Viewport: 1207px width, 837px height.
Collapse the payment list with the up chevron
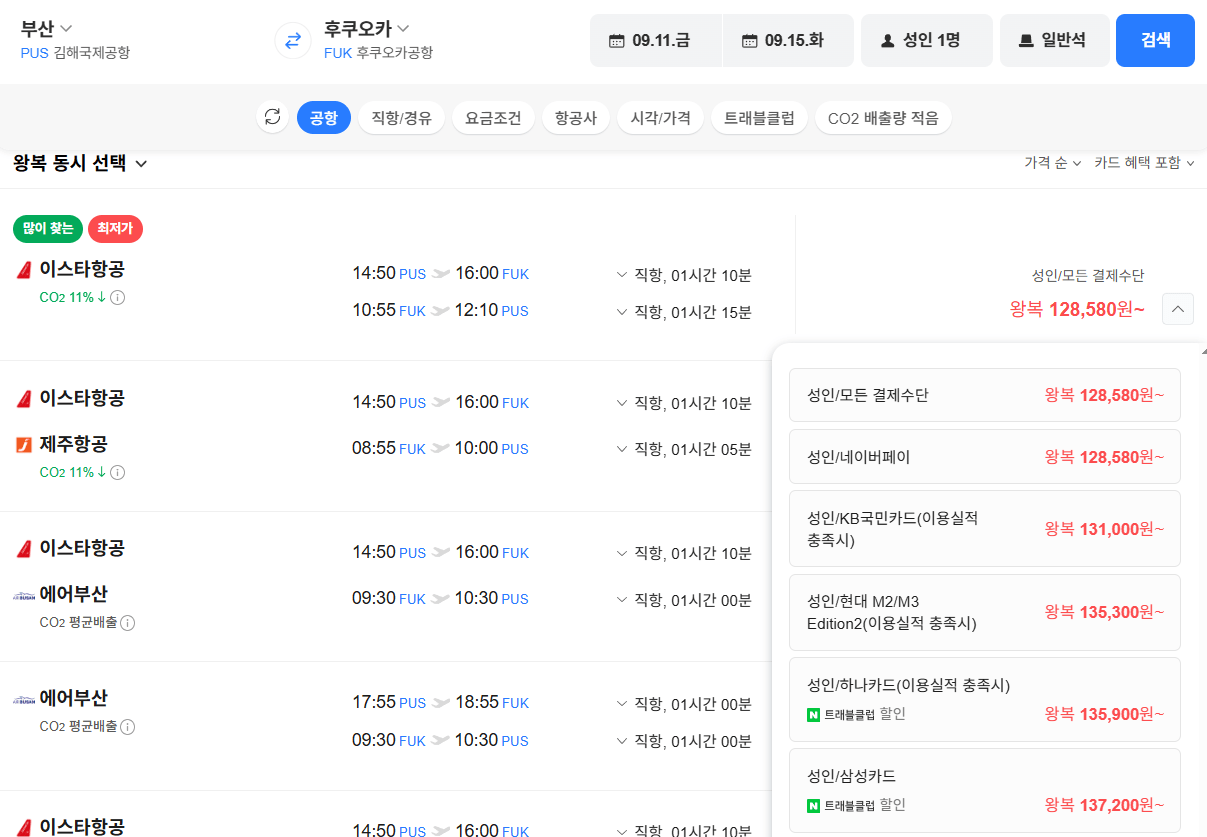coord(1177,309)
